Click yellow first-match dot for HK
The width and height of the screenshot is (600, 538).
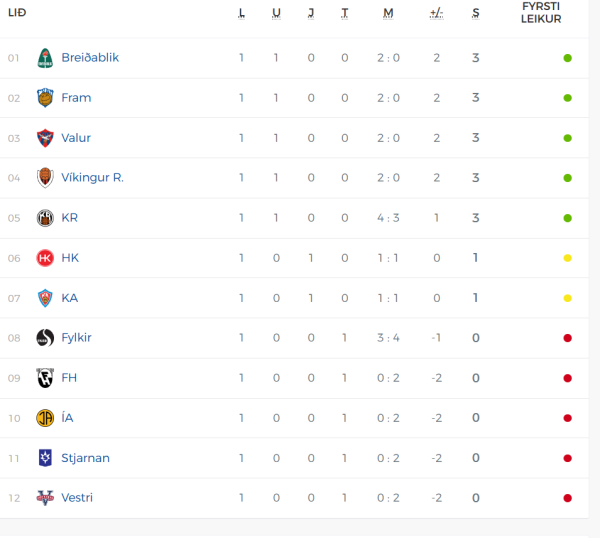tap(567, 258)
